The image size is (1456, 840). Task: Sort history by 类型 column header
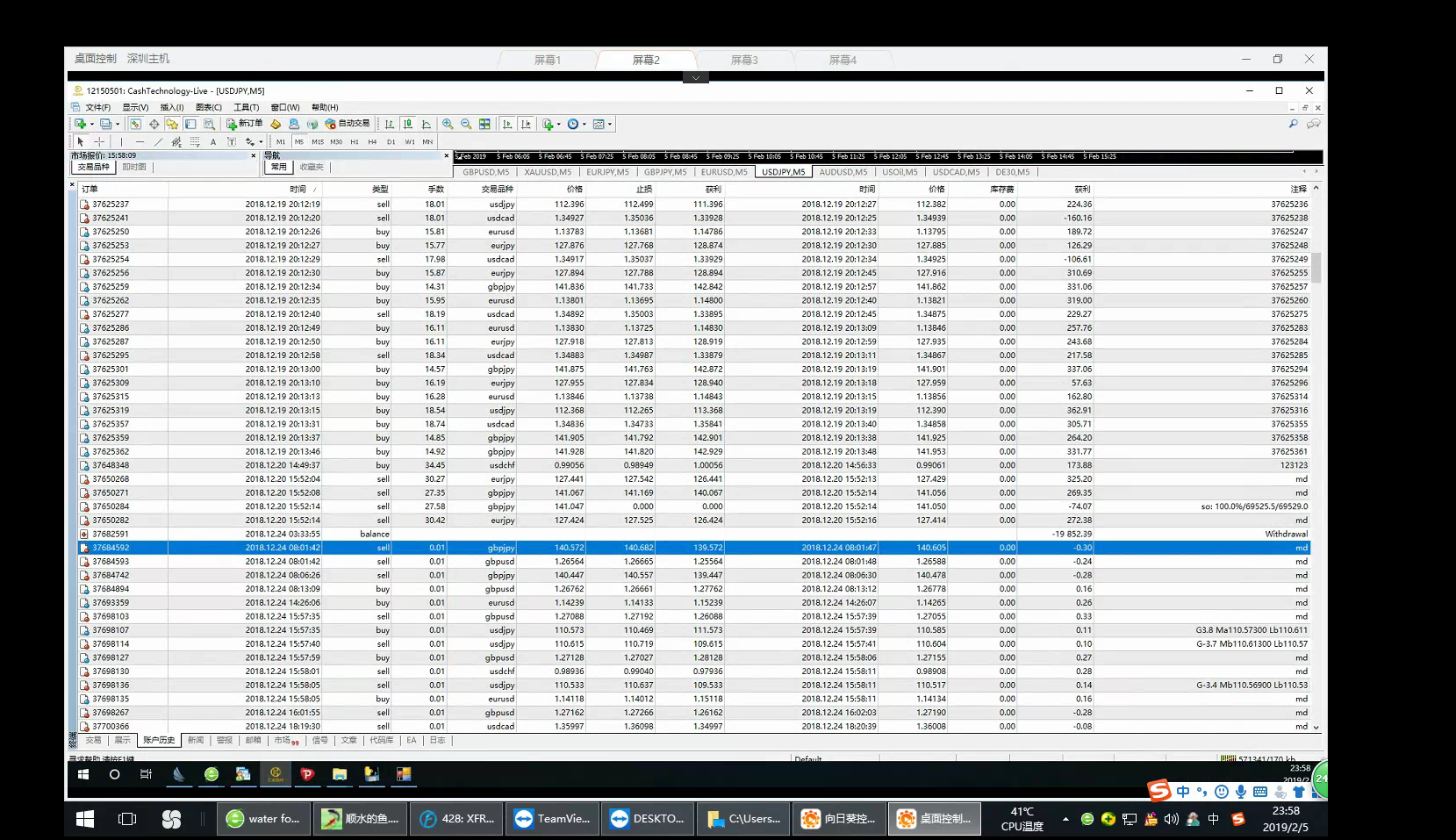(358, 189)
